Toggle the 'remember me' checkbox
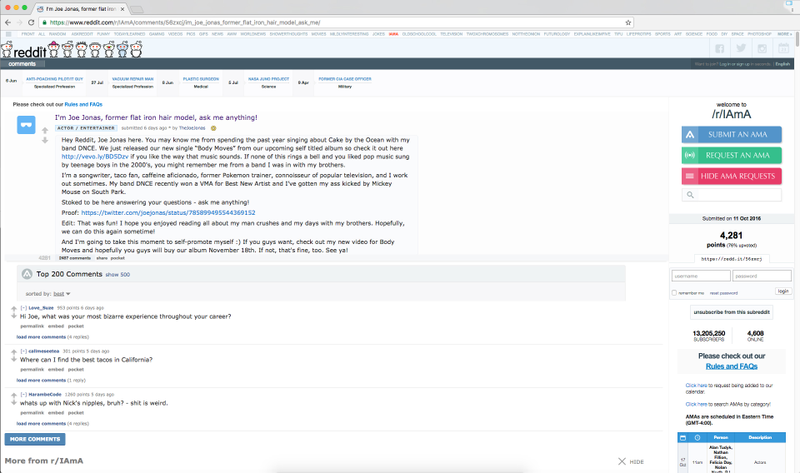 (674, 293)
